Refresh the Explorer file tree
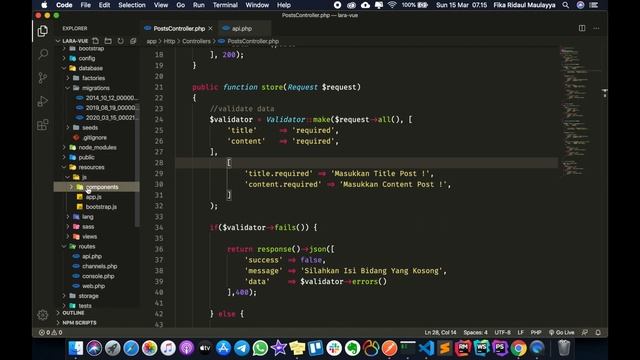 [120, 41]
